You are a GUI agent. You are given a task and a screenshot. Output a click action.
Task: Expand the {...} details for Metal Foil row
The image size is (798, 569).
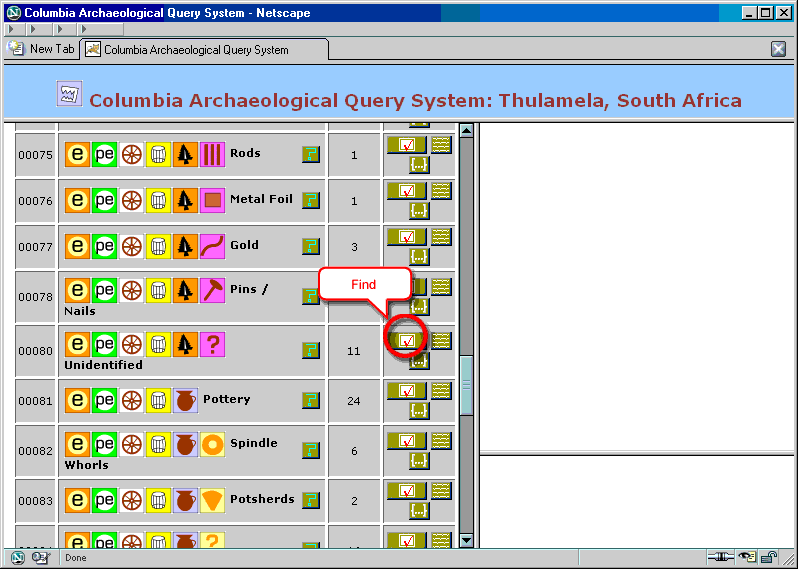tap(419, 211)
